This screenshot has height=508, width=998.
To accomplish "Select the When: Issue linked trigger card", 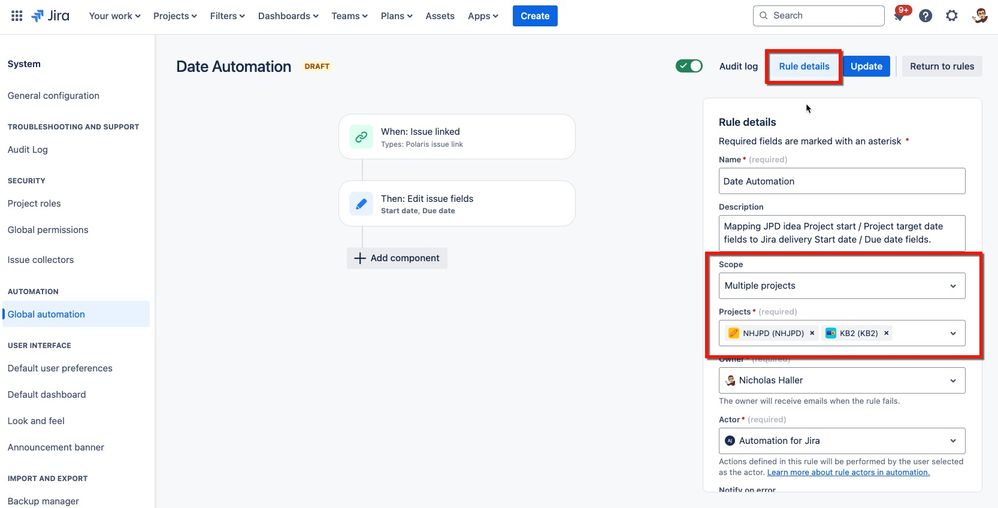I will coord(457,137).
